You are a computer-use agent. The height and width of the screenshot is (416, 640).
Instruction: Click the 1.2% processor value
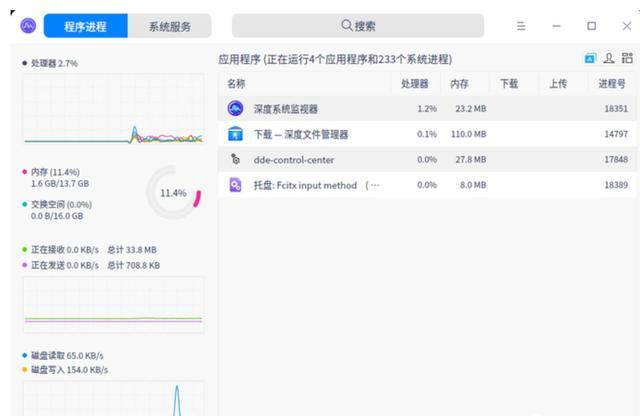[x=427, y=109]
